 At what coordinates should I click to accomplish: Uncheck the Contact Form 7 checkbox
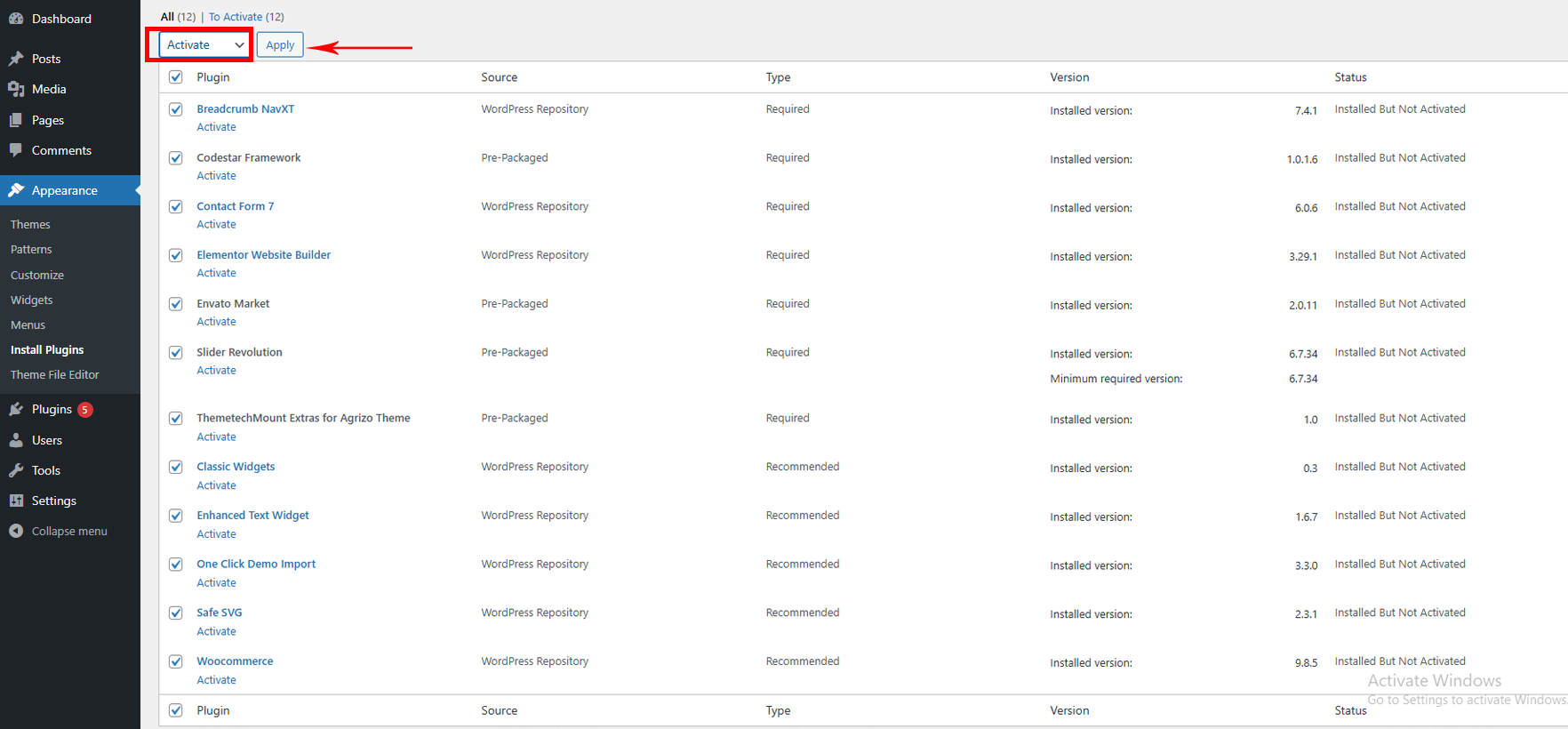(x=176, y=206)
